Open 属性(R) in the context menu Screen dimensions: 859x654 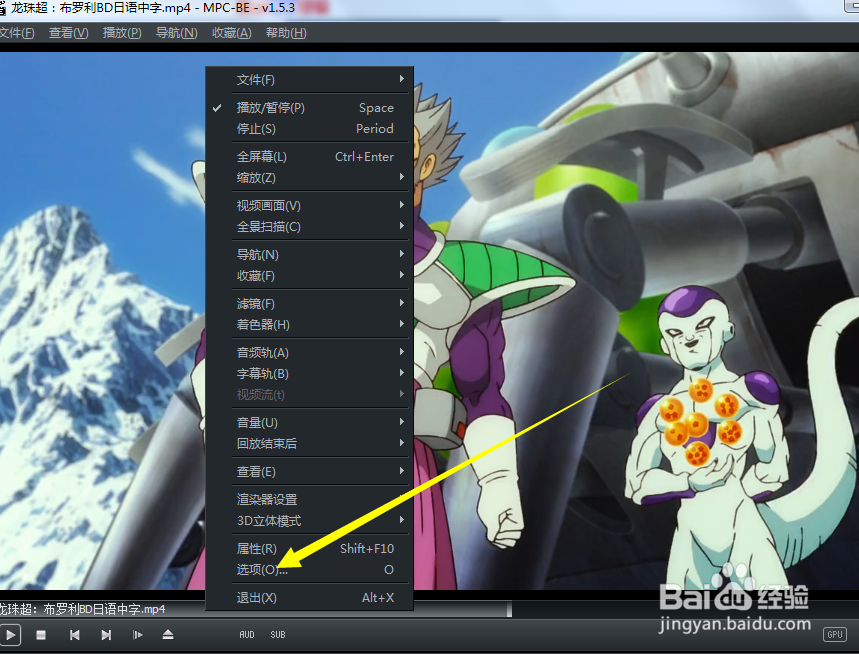click(x=310, y=549)
